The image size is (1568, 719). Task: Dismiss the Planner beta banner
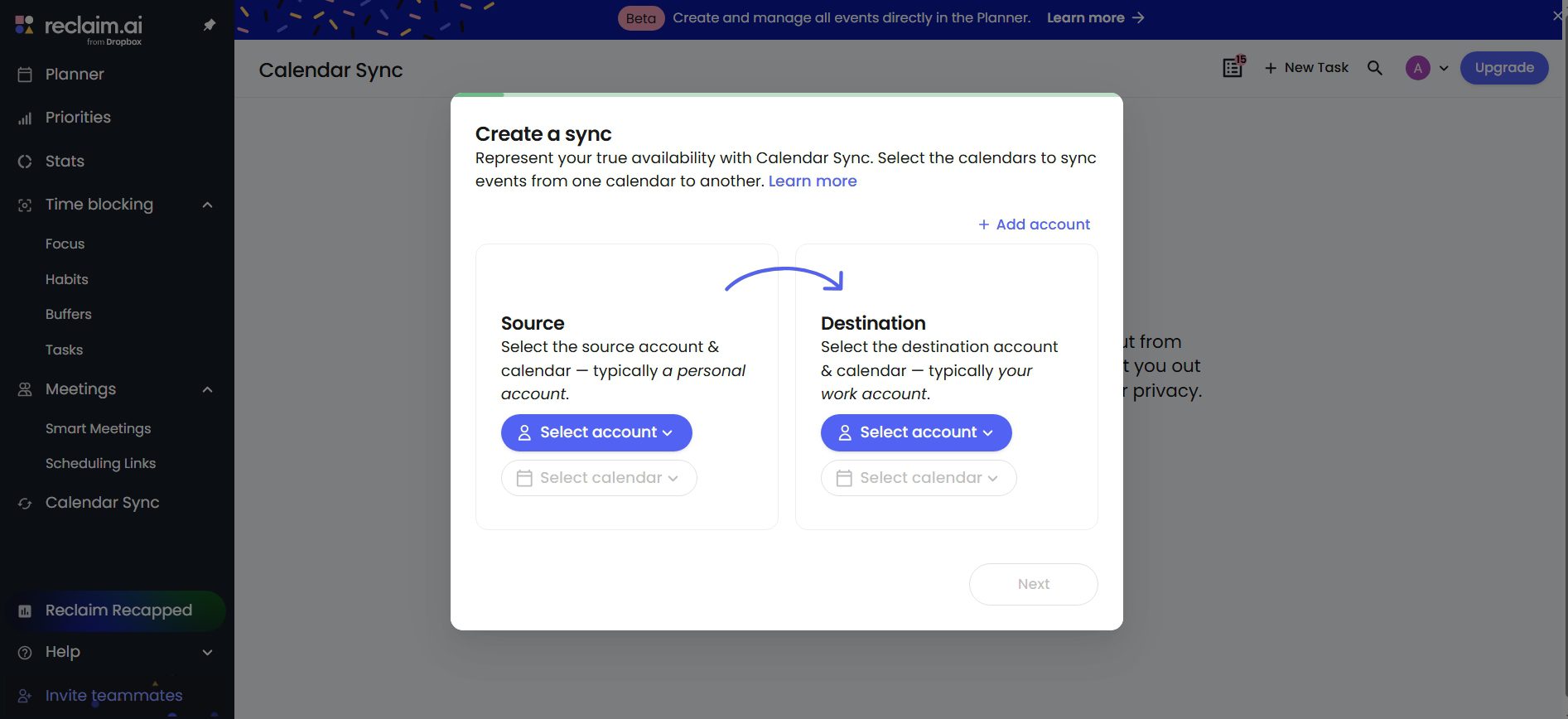pos(1559,14)
